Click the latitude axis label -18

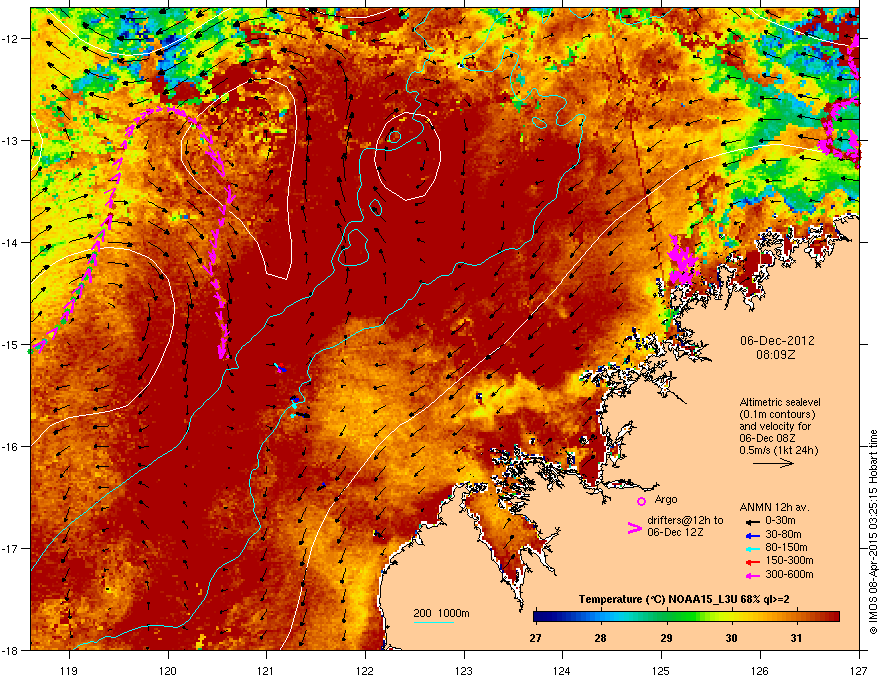pos(10,651)
